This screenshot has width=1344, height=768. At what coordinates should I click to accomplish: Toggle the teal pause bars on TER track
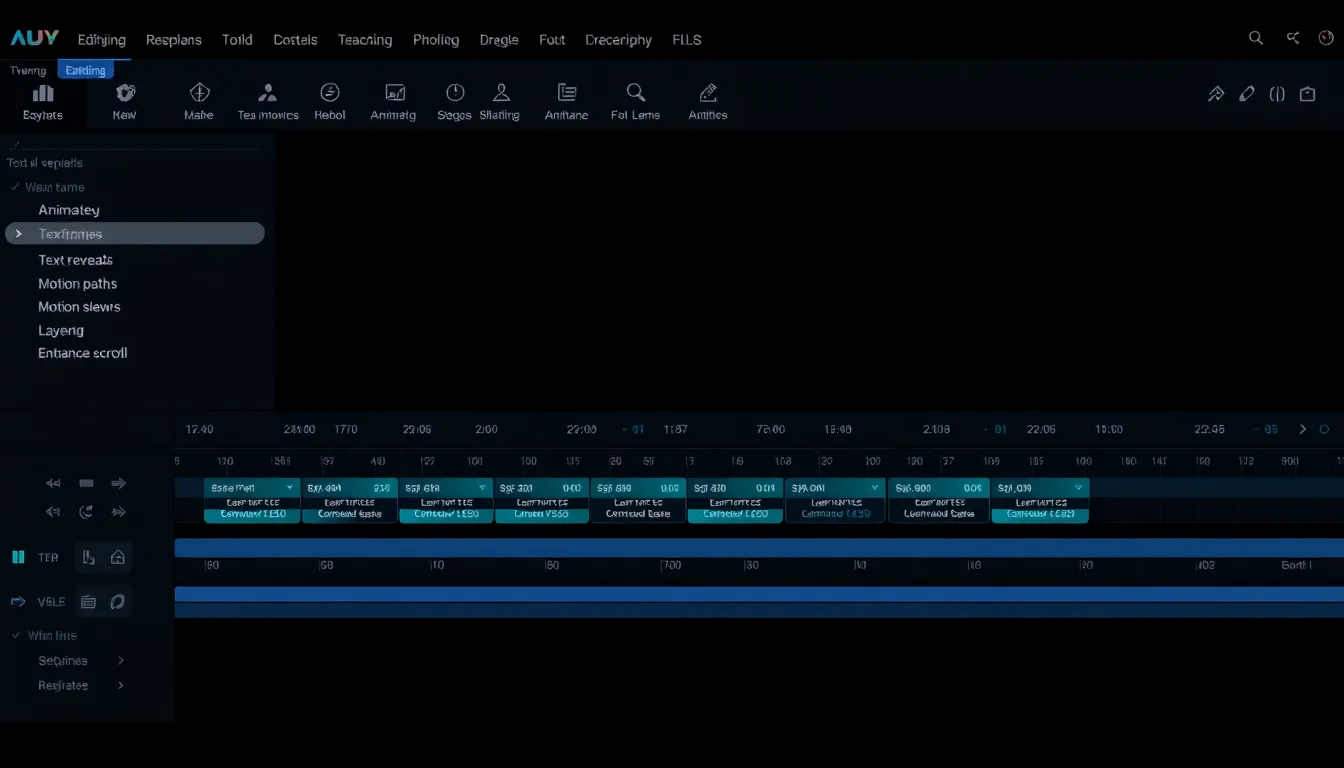[17, 557]
